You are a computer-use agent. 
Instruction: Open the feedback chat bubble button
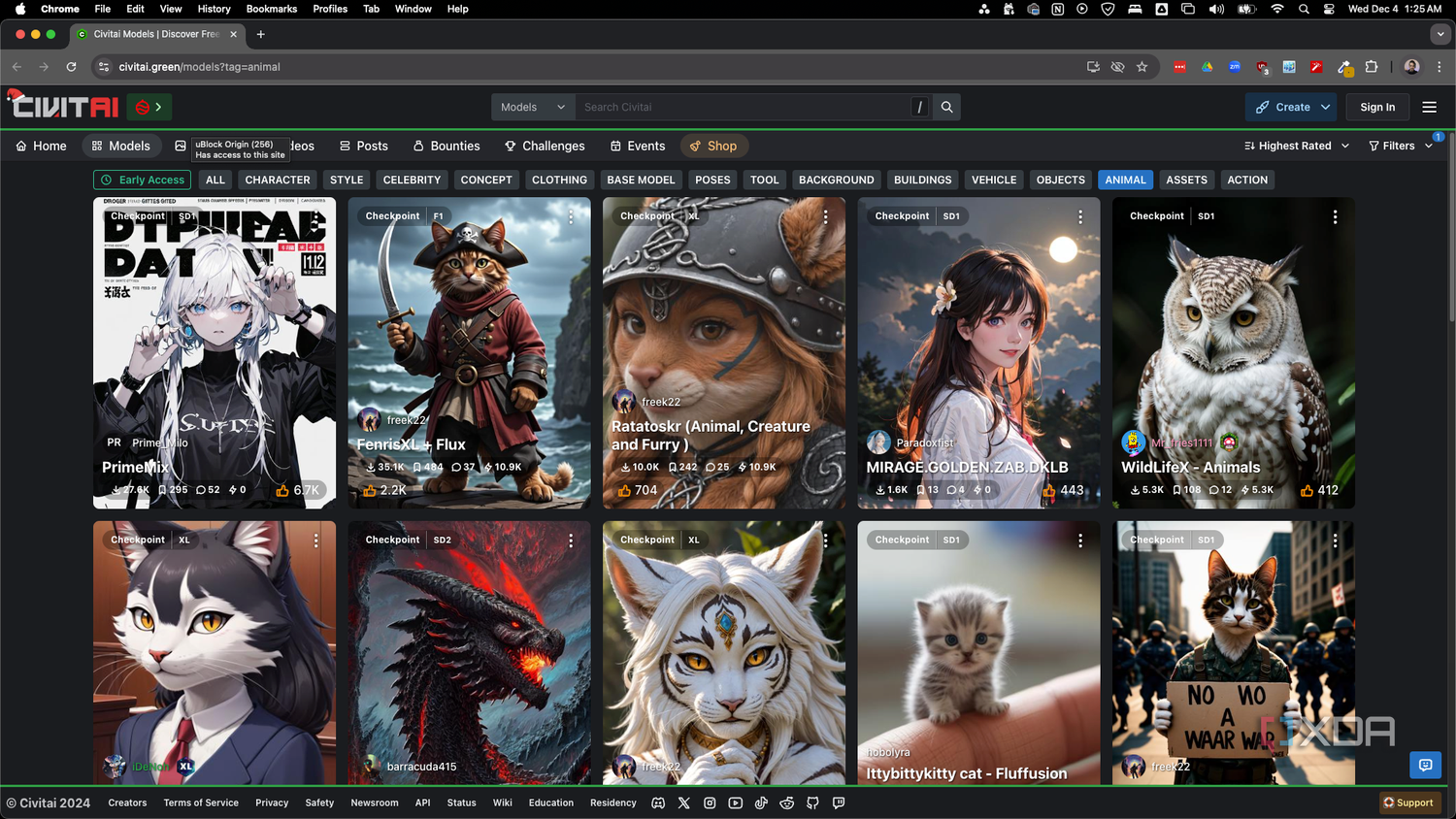1425,765
